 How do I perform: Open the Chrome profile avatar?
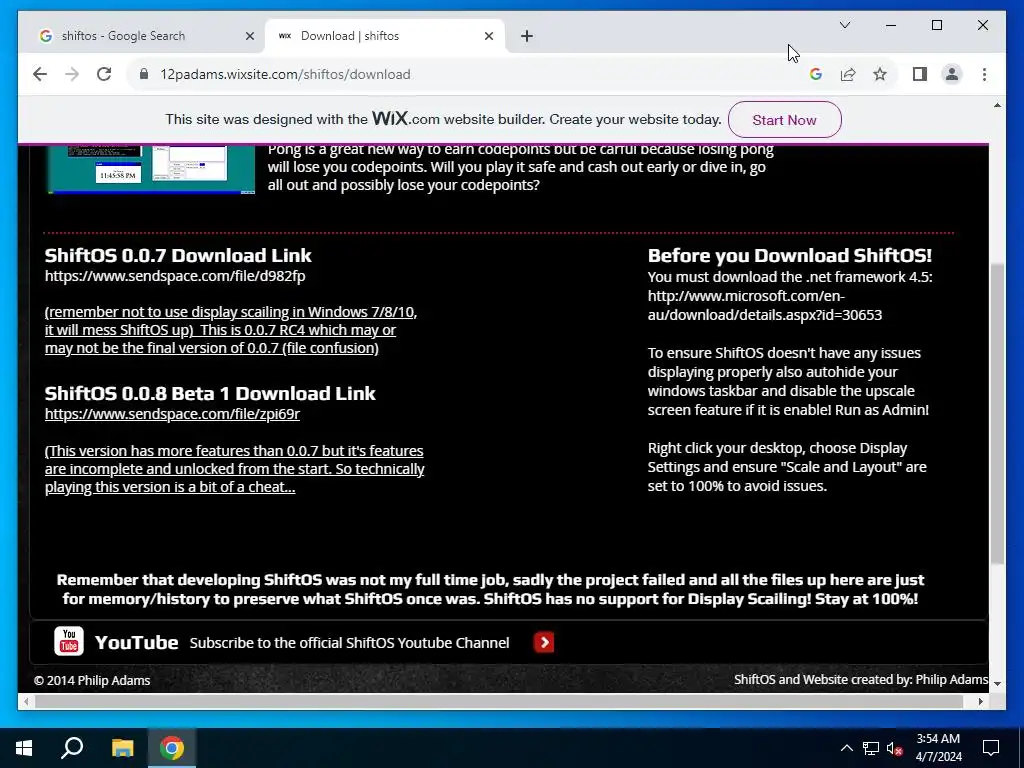click(x=952, y=74)
